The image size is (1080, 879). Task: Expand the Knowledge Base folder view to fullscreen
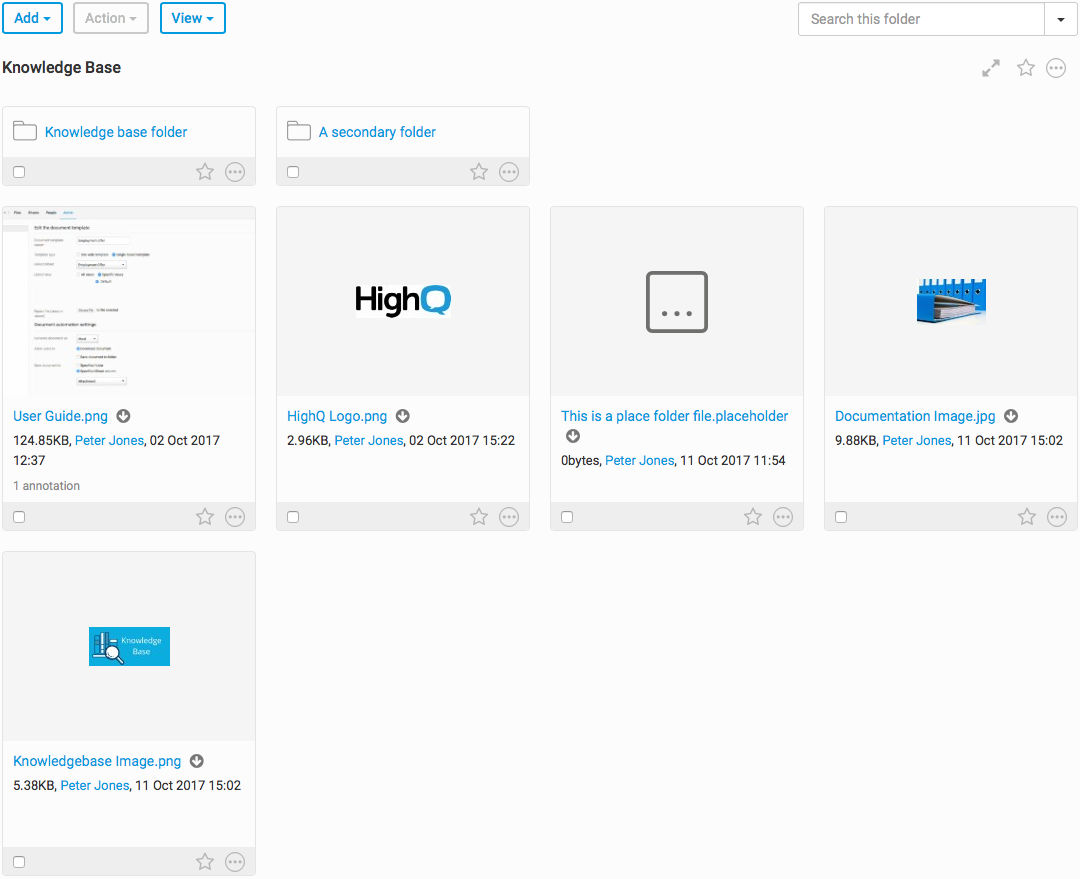990,68
